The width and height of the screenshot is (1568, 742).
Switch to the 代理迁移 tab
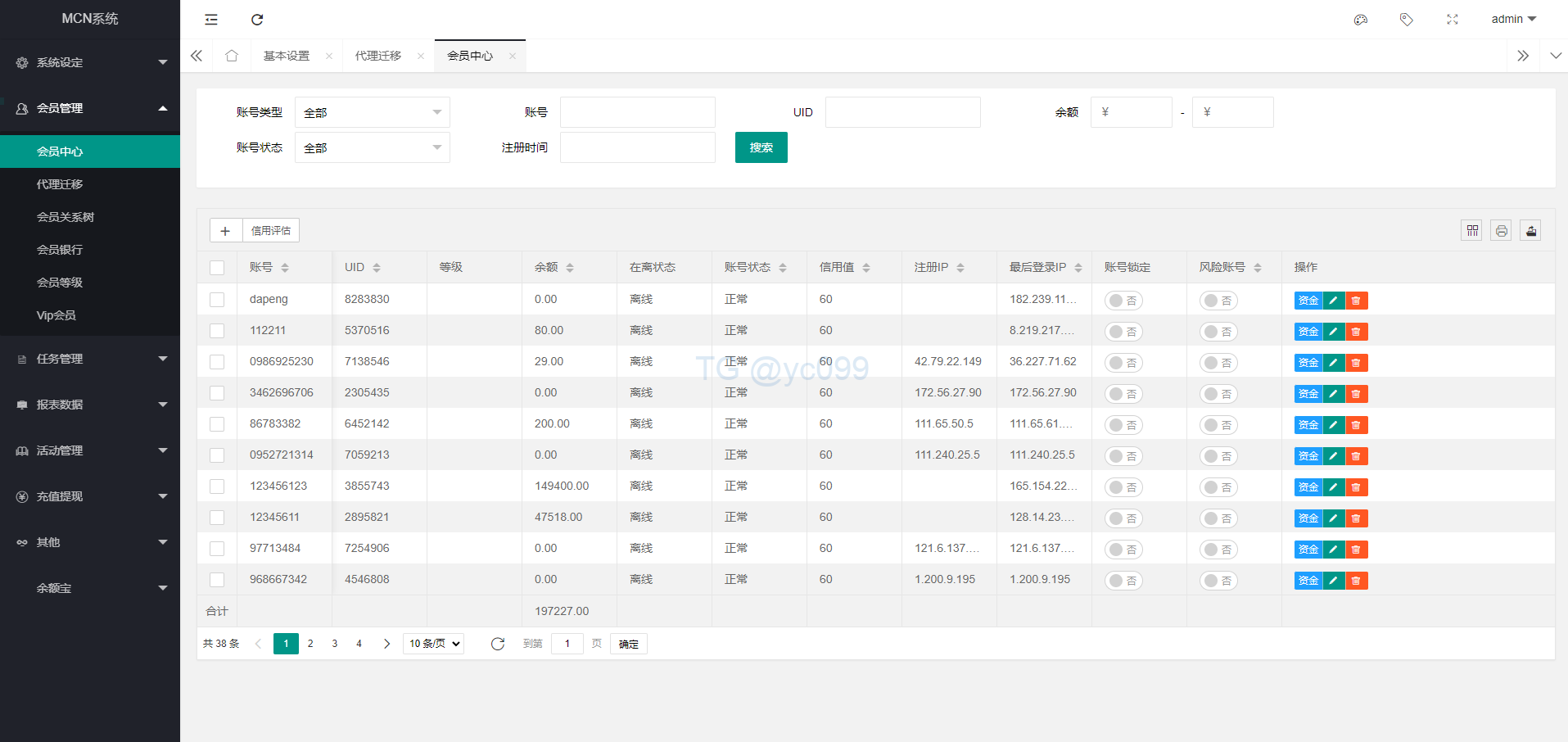point(378,56)
